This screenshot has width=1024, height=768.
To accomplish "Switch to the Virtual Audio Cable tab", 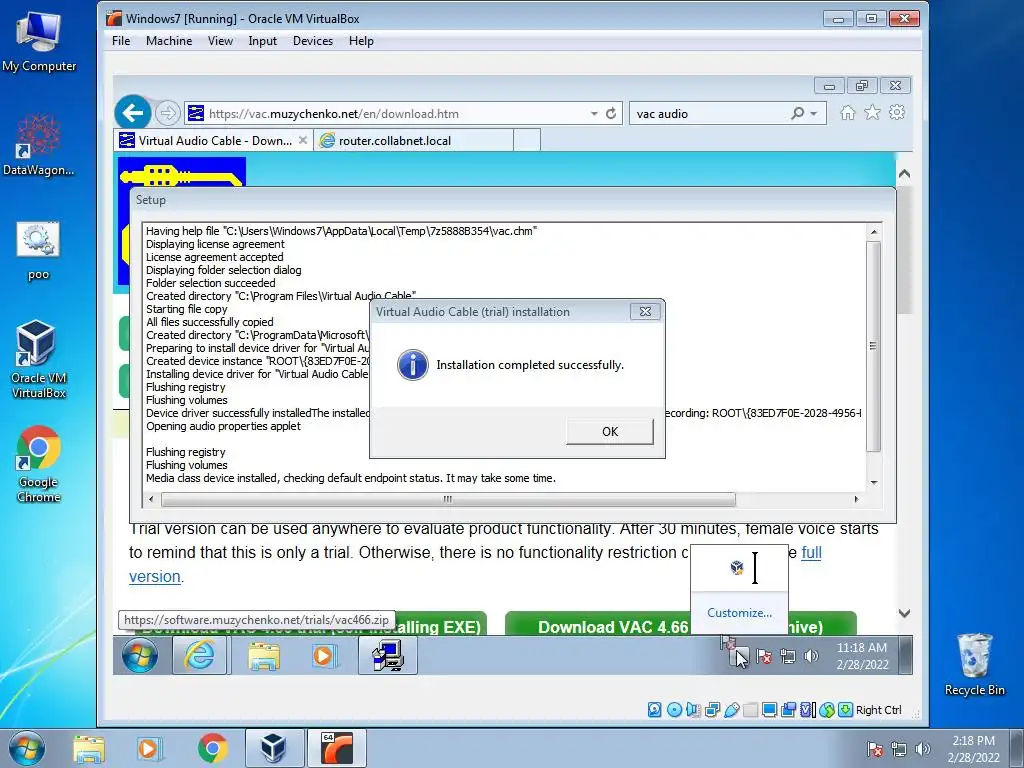I will (x=214, y=140).
